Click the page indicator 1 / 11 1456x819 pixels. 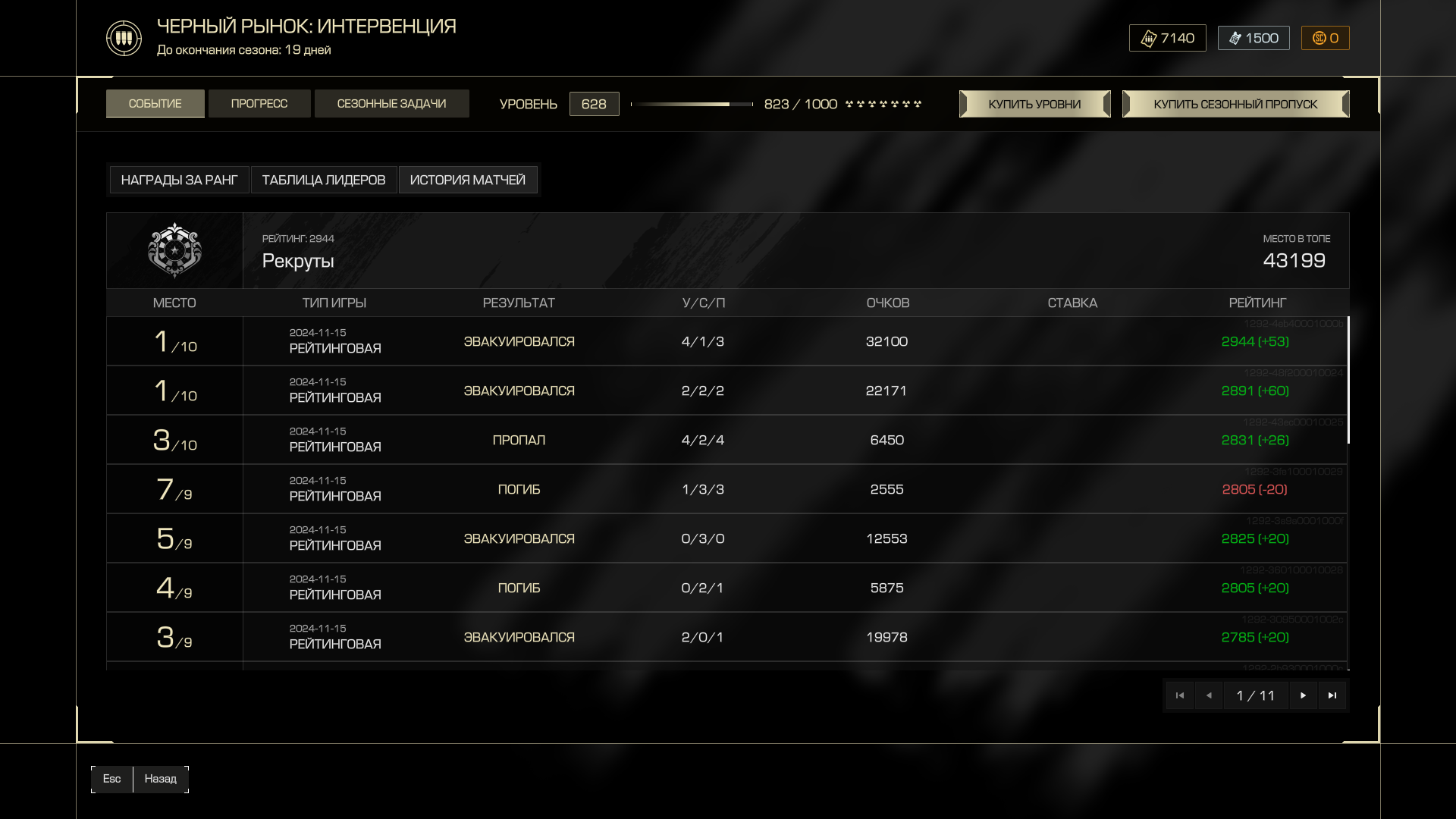tap(1256, 695)
